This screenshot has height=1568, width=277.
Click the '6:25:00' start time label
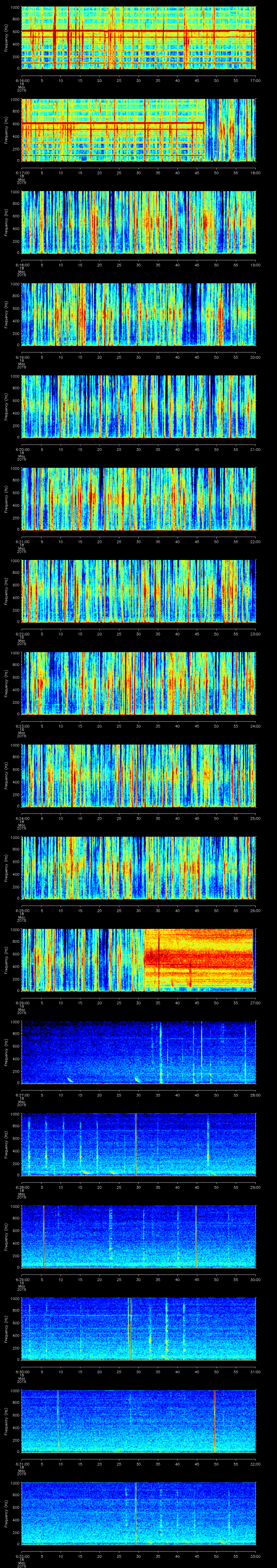[x=22, y=910]
